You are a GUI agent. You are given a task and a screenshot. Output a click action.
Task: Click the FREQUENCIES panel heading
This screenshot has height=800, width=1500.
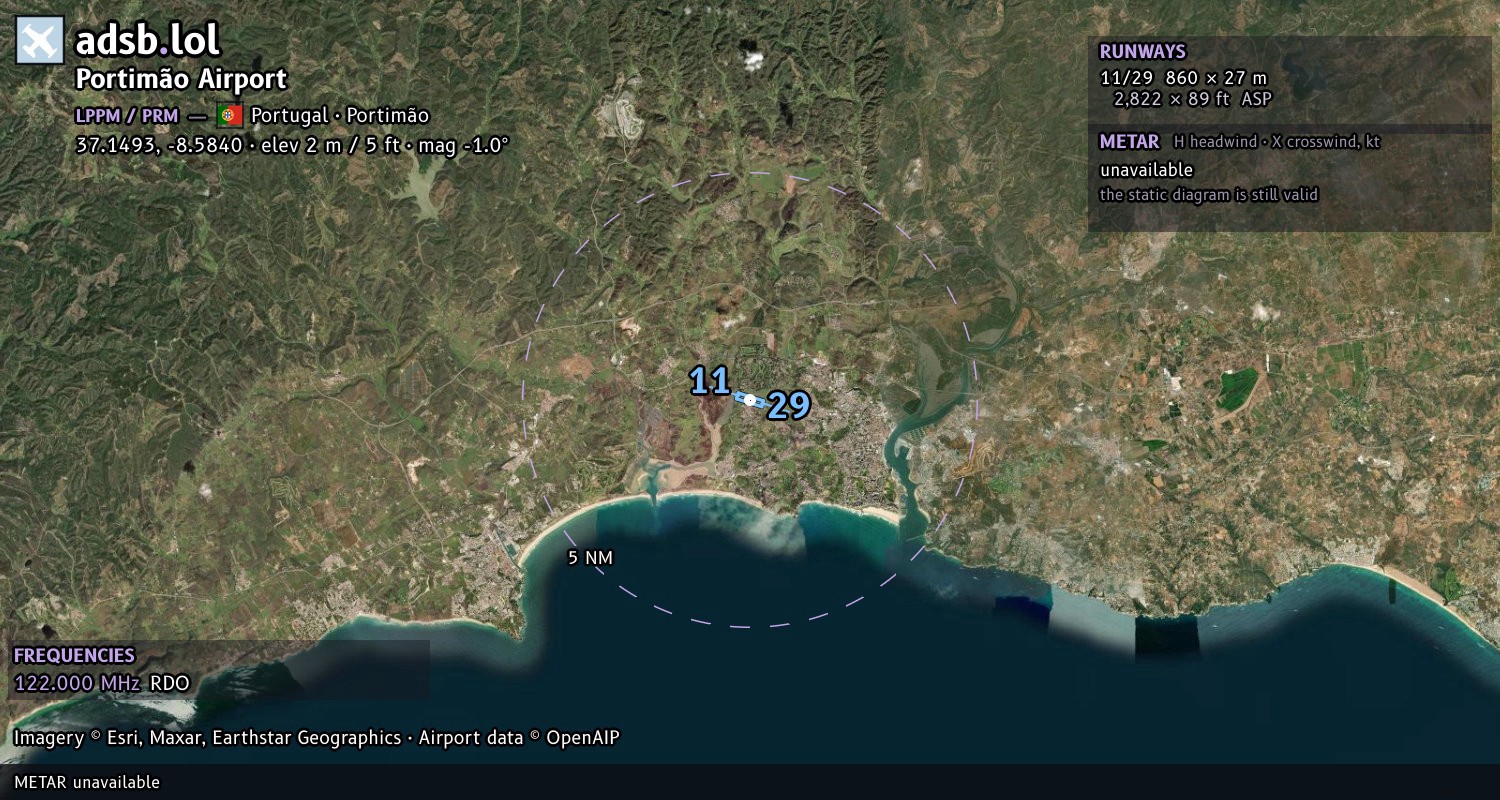coord(74,656)
